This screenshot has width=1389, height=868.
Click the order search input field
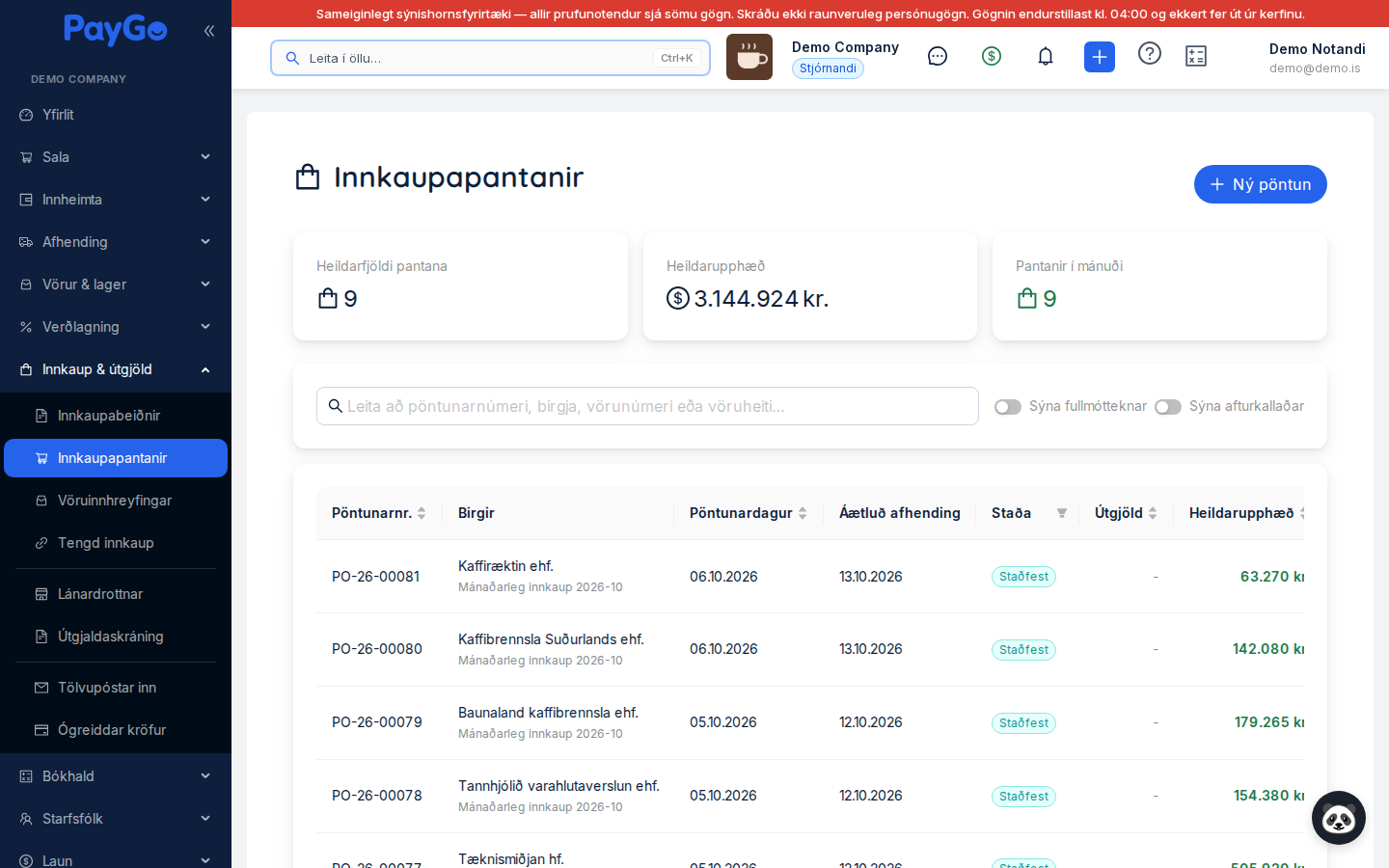click(647, 406)
